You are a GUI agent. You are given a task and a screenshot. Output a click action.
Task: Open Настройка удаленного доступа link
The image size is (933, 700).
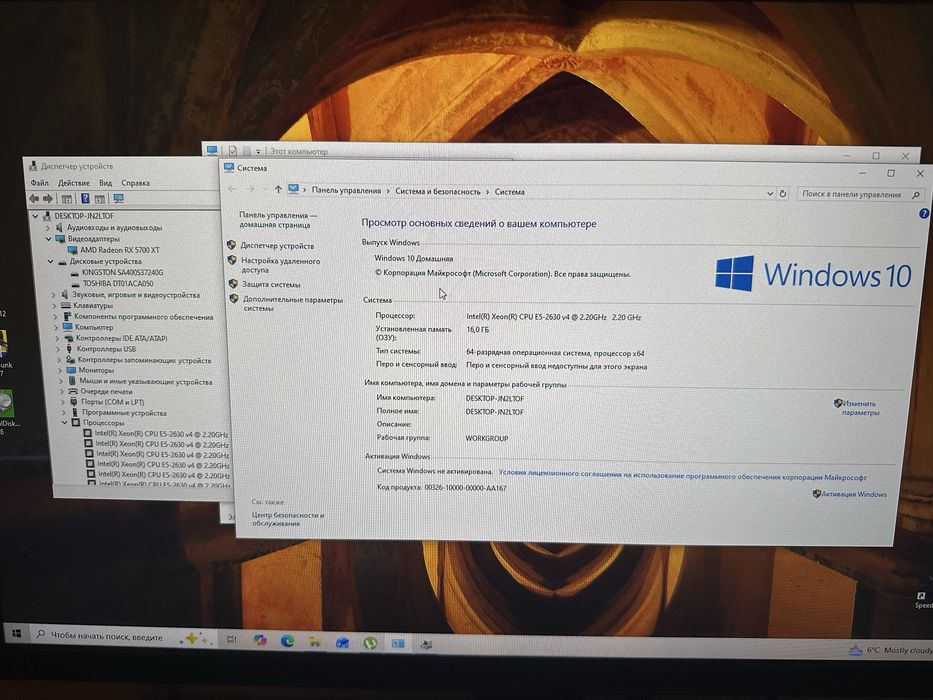pyautogui.click(x=280, y=265)
